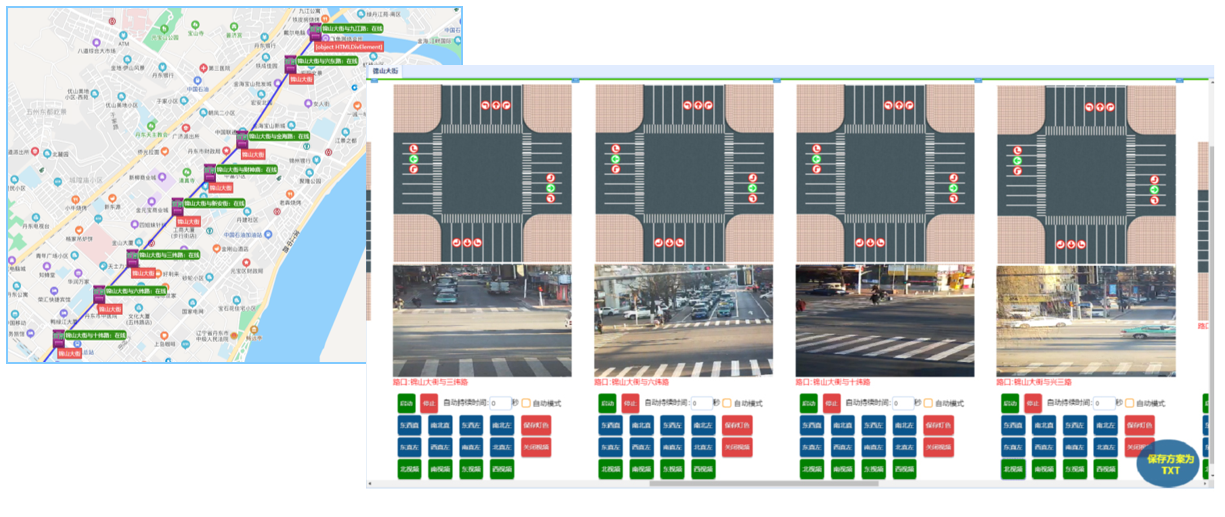This screenshot has width=1225, height=517.
Task: Click 关闭视频 button under 锦山大街与三纬路
Action: click(x=535, y=447)
